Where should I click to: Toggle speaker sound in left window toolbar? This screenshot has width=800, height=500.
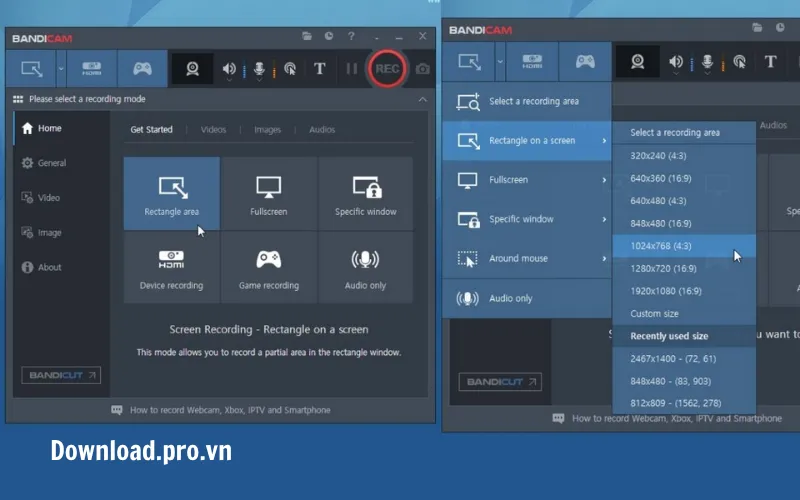pos(230,69)
